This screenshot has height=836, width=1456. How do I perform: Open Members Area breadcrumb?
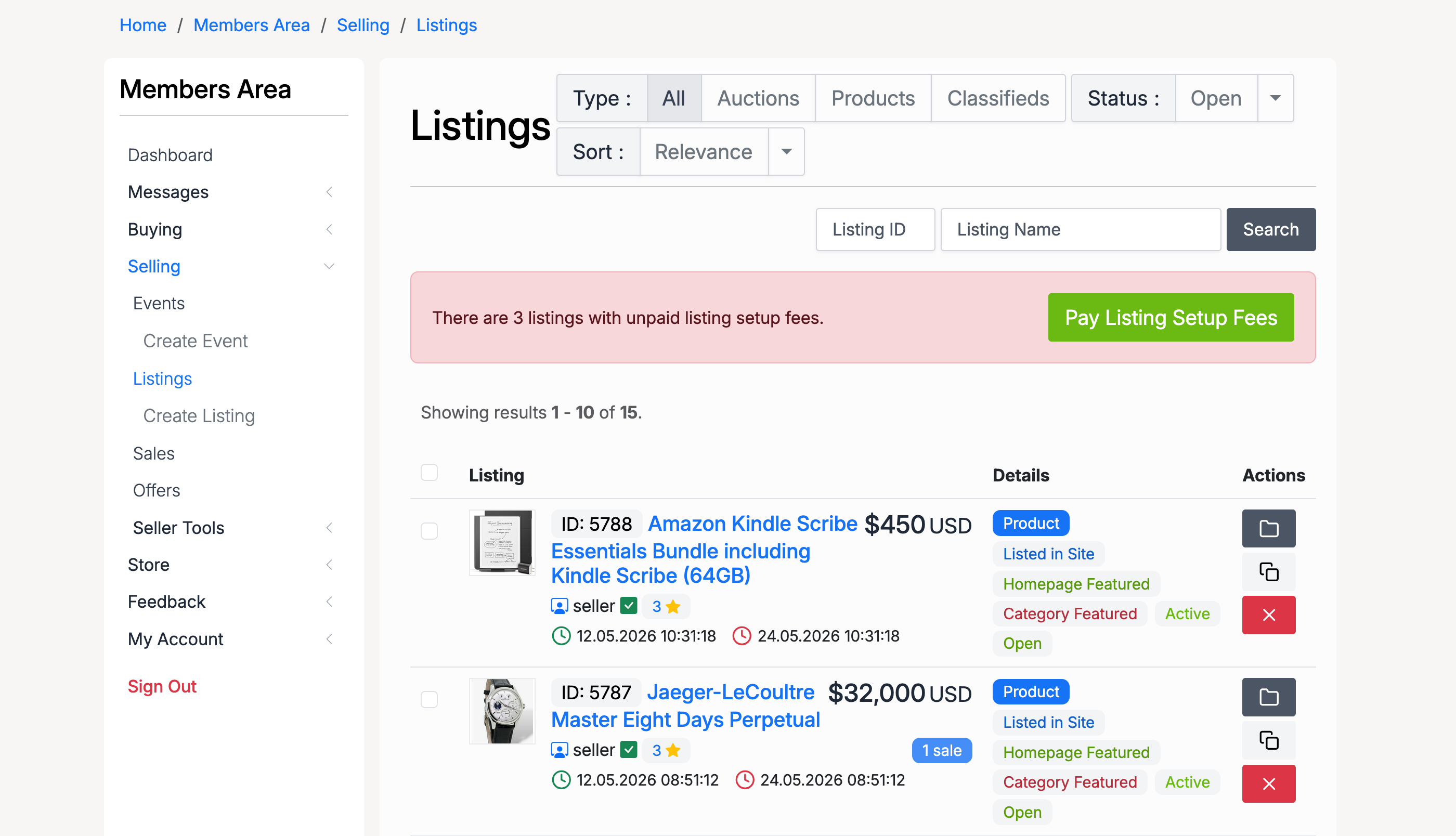click(x=252, y=25)
